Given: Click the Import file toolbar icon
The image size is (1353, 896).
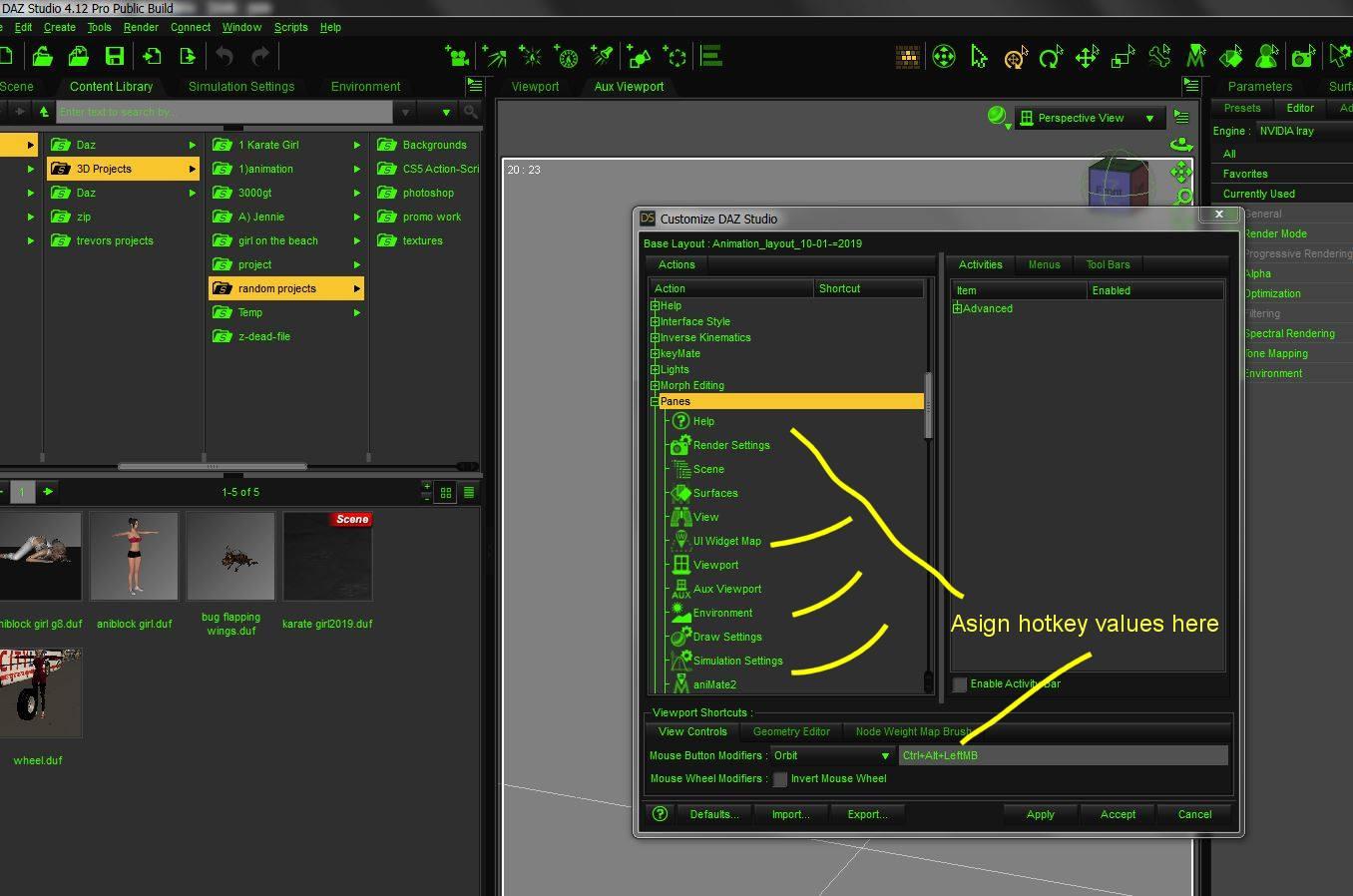Looking at the screenshot, I should pyautogui.click(x=152, y=57).
